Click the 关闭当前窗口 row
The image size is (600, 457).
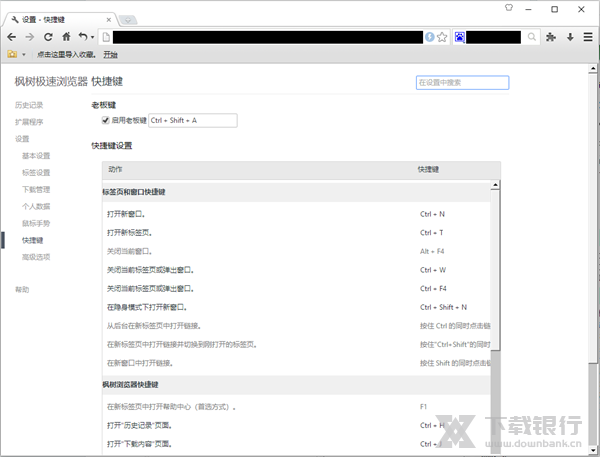point(296,251)
